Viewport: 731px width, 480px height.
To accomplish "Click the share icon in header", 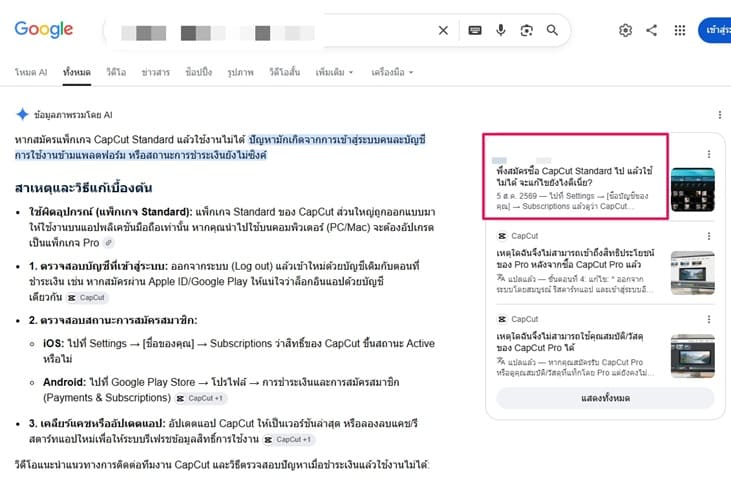I will [x=652, y=30].
